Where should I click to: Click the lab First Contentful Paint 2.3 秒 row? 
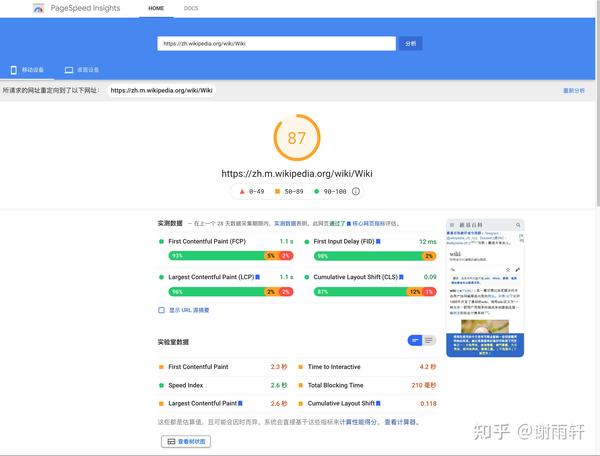coord(223,367)
